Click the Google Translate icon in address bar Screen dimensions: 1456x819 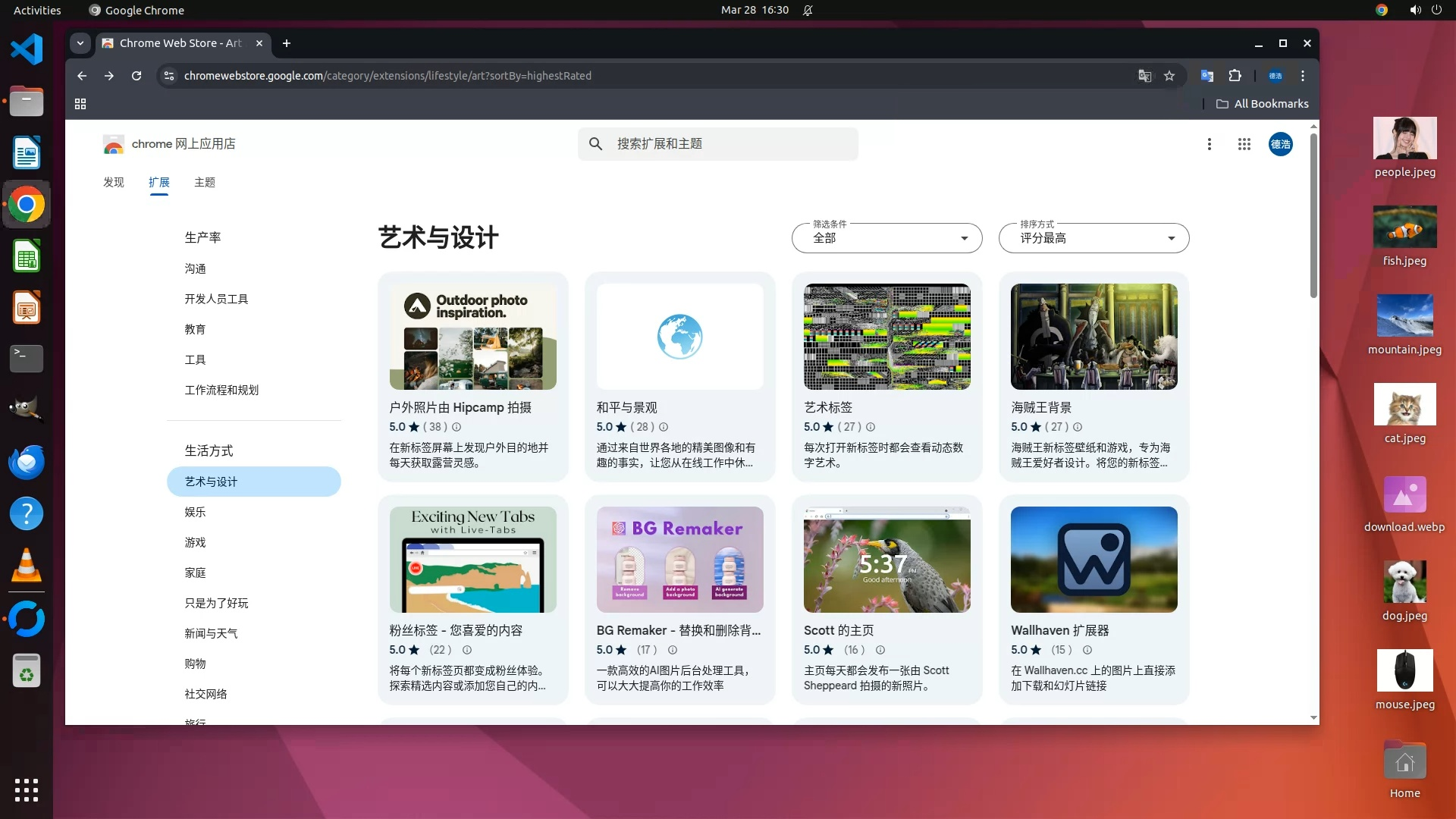[x=1144, y=76]
